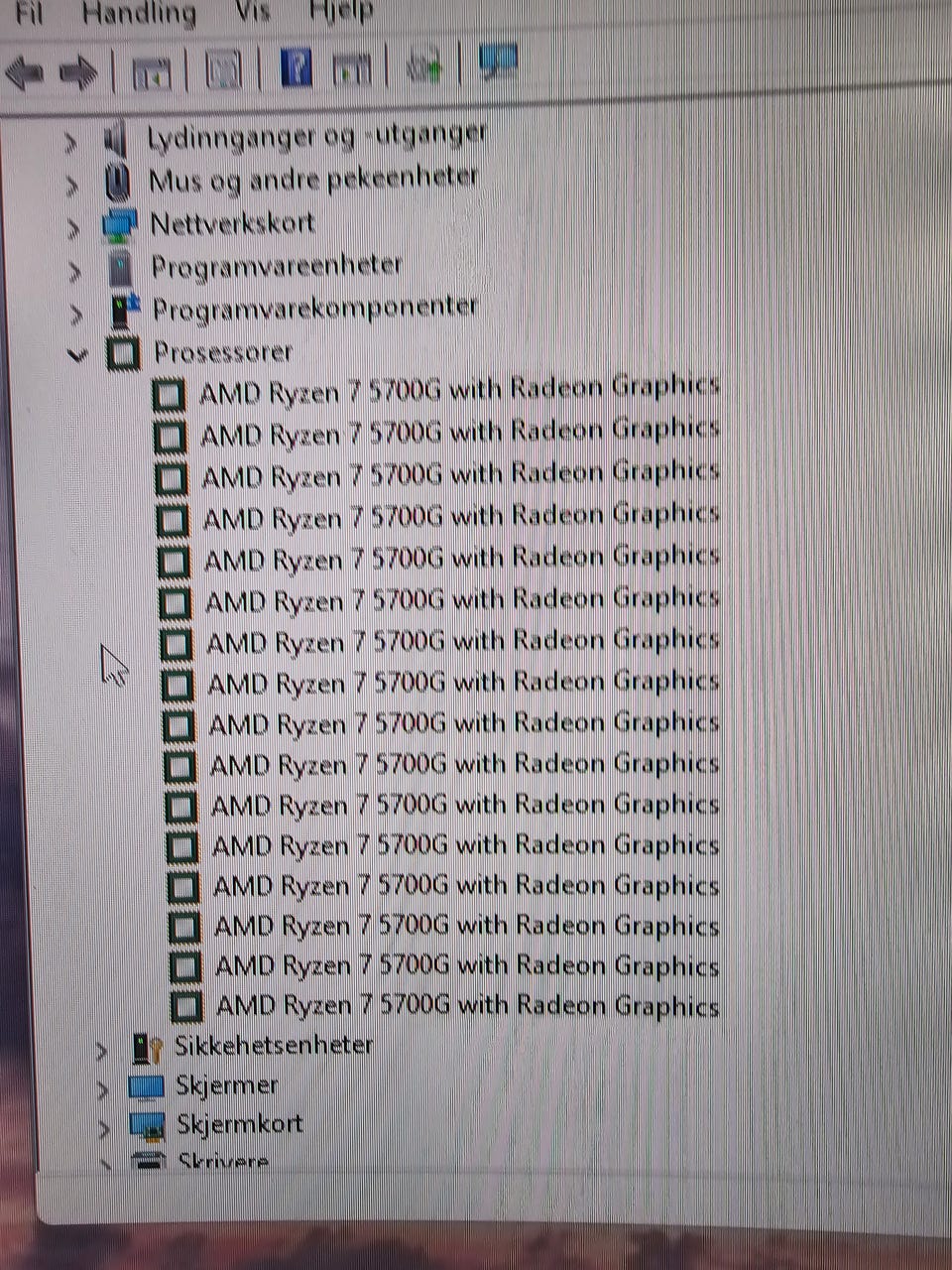Open the Vis menu
Image resolution: width=952 pixels, height=1270 pixels.
point(252,11)
